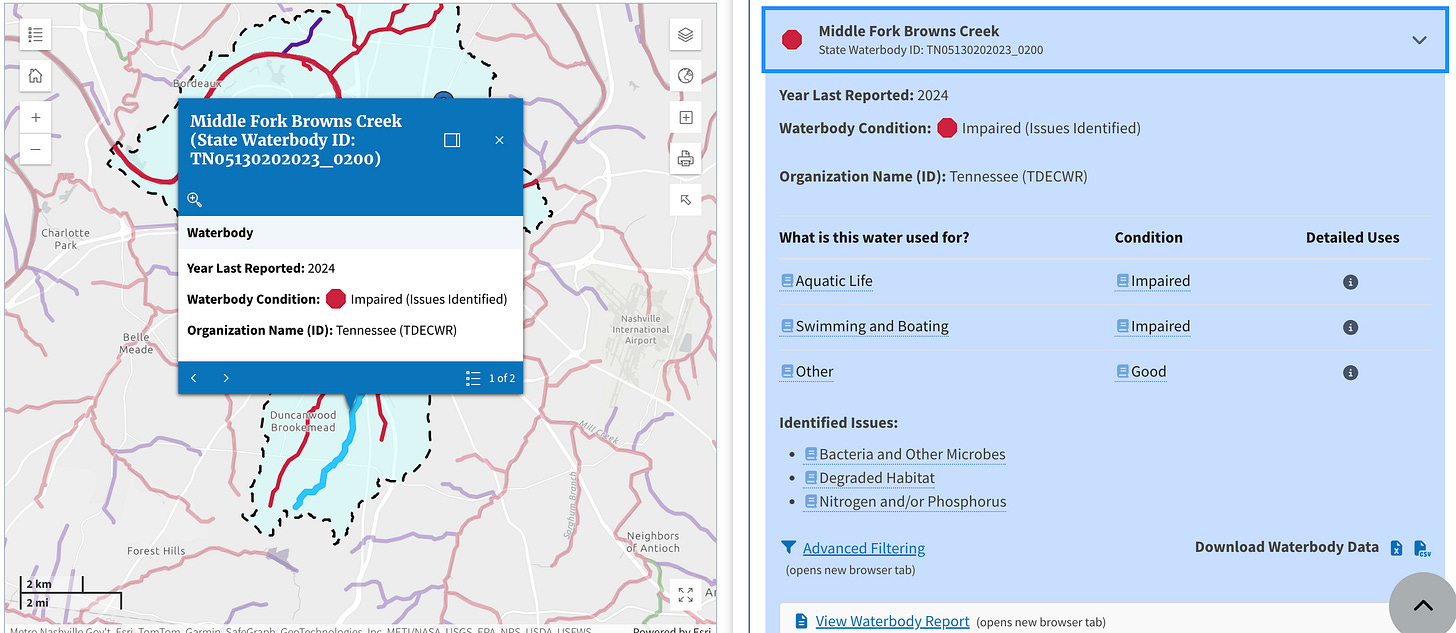This screenshot has height=633, width=1456.
Task: Open the View Waterbody Report link
Action: [x=892, y=621]
